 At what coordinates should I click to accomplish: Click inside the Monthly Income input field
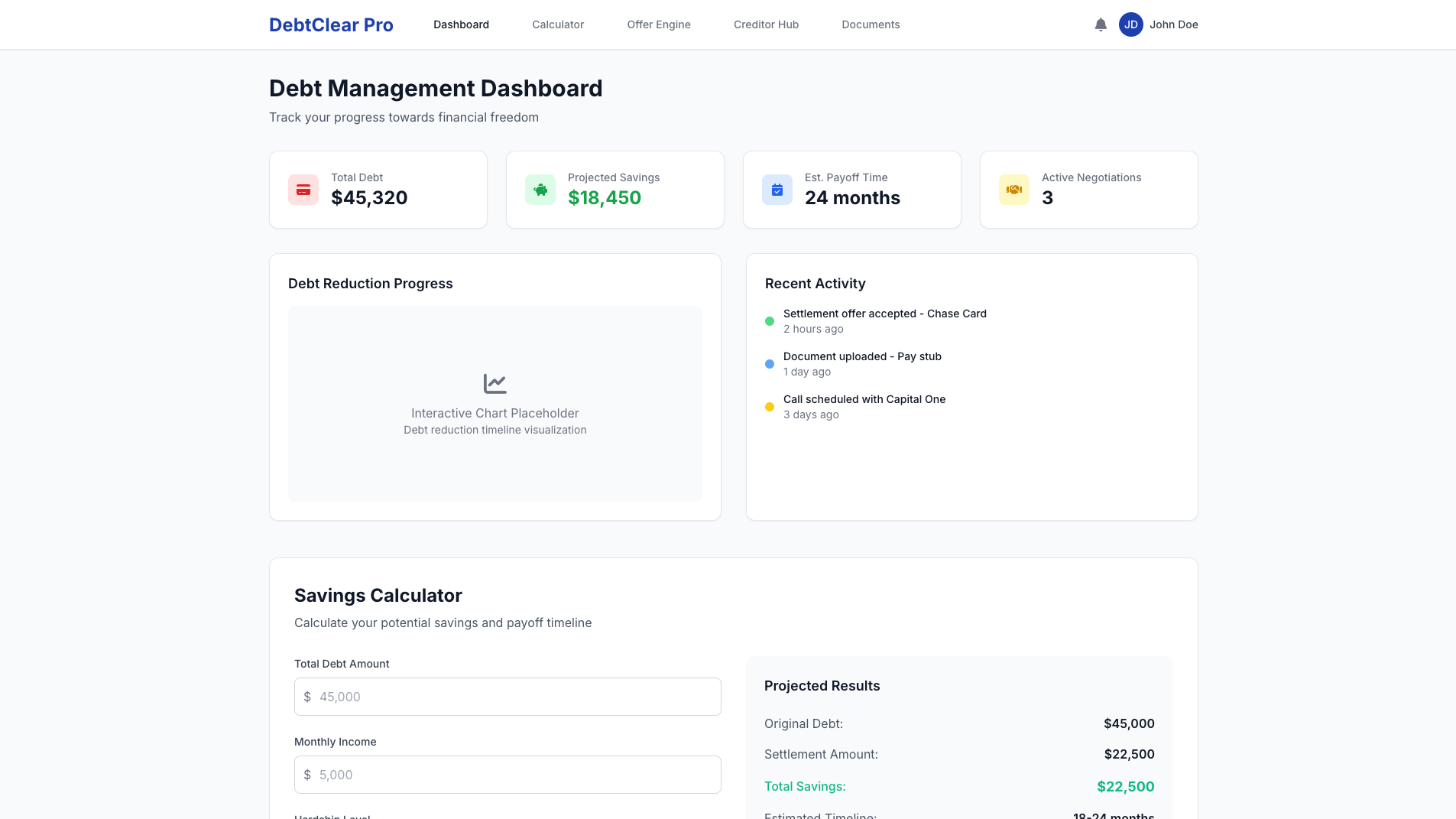507,774
